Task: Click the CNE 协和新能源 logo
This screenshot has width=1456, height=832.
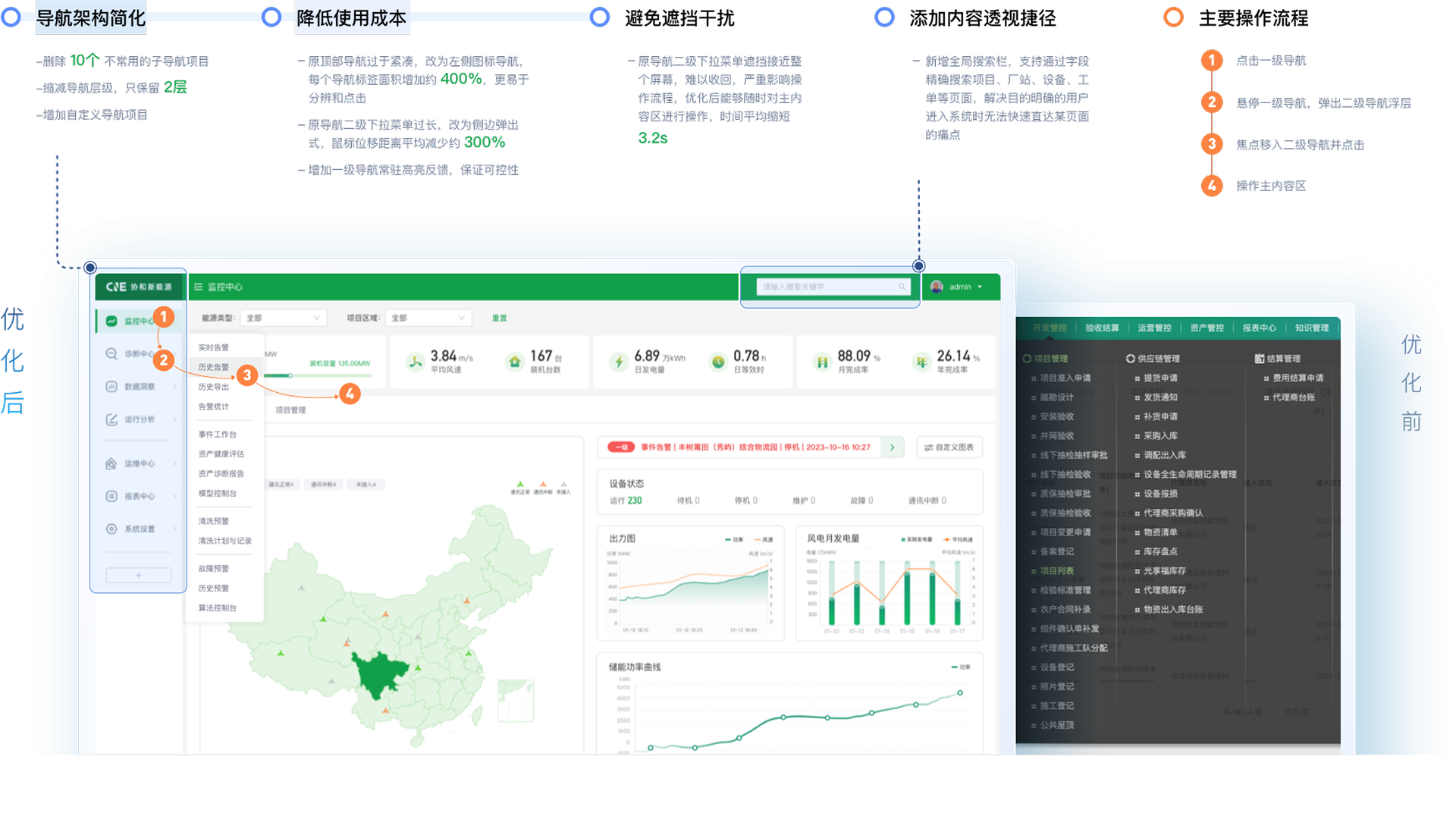Action: [139, 287]
